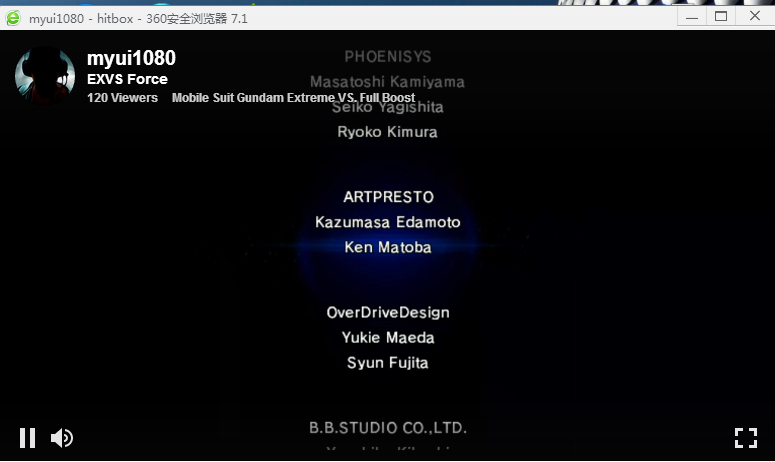Maximize the browser window
Image resolution: width=775 pixels, height=462 pixels.
[x=721, y=17]
